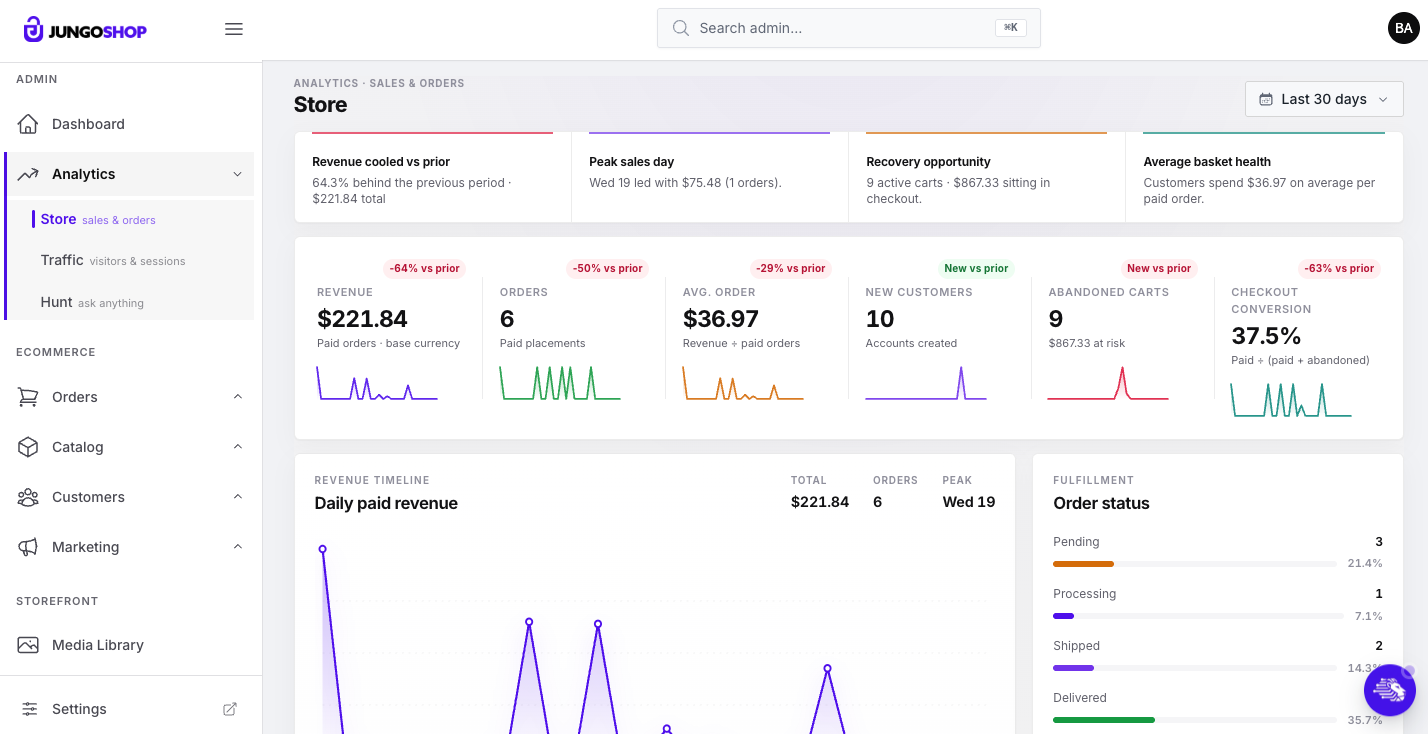Click the Marketing megaphone icon

pyautogui.click(x=28, y=547)
